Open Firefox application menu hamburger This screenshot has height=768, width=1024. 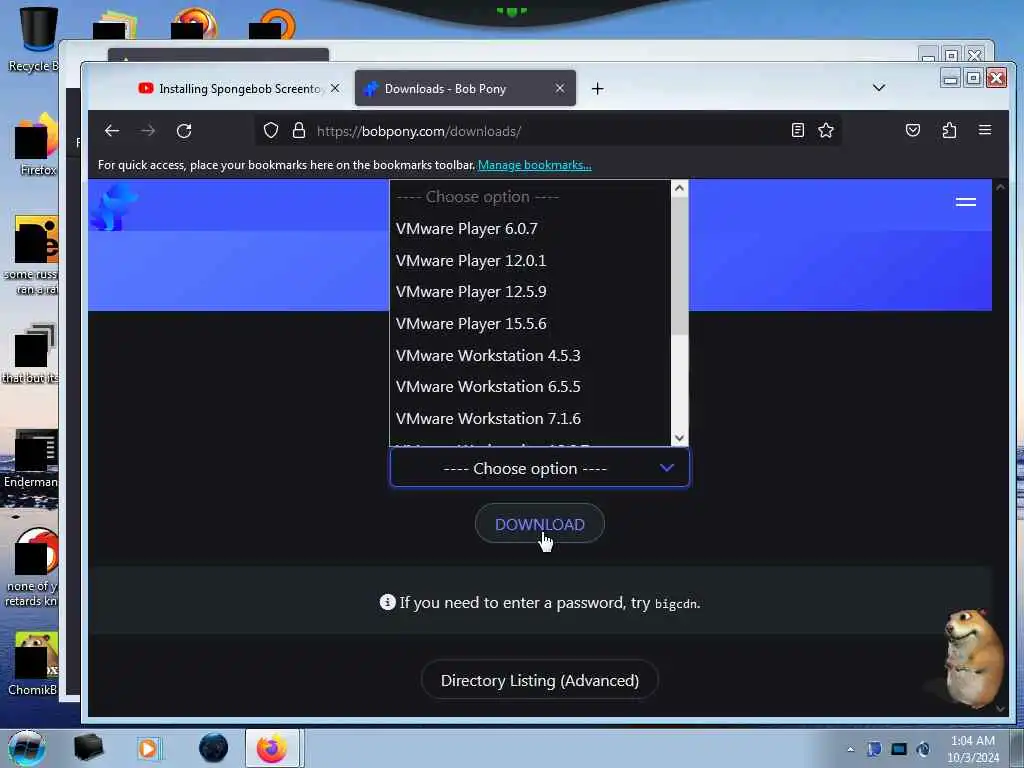pos(985,130)
